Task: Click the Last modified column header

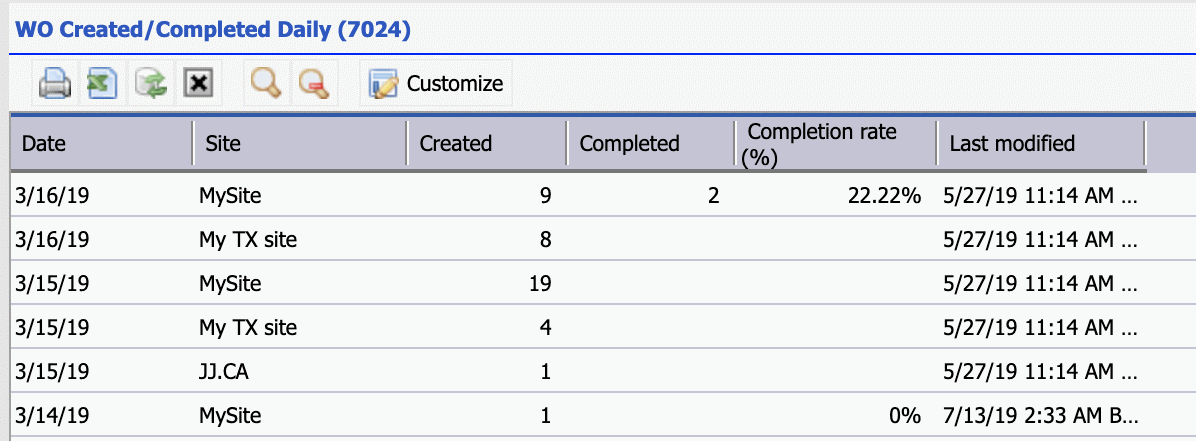Action: pyautogui.click(x=1012, y=144)
